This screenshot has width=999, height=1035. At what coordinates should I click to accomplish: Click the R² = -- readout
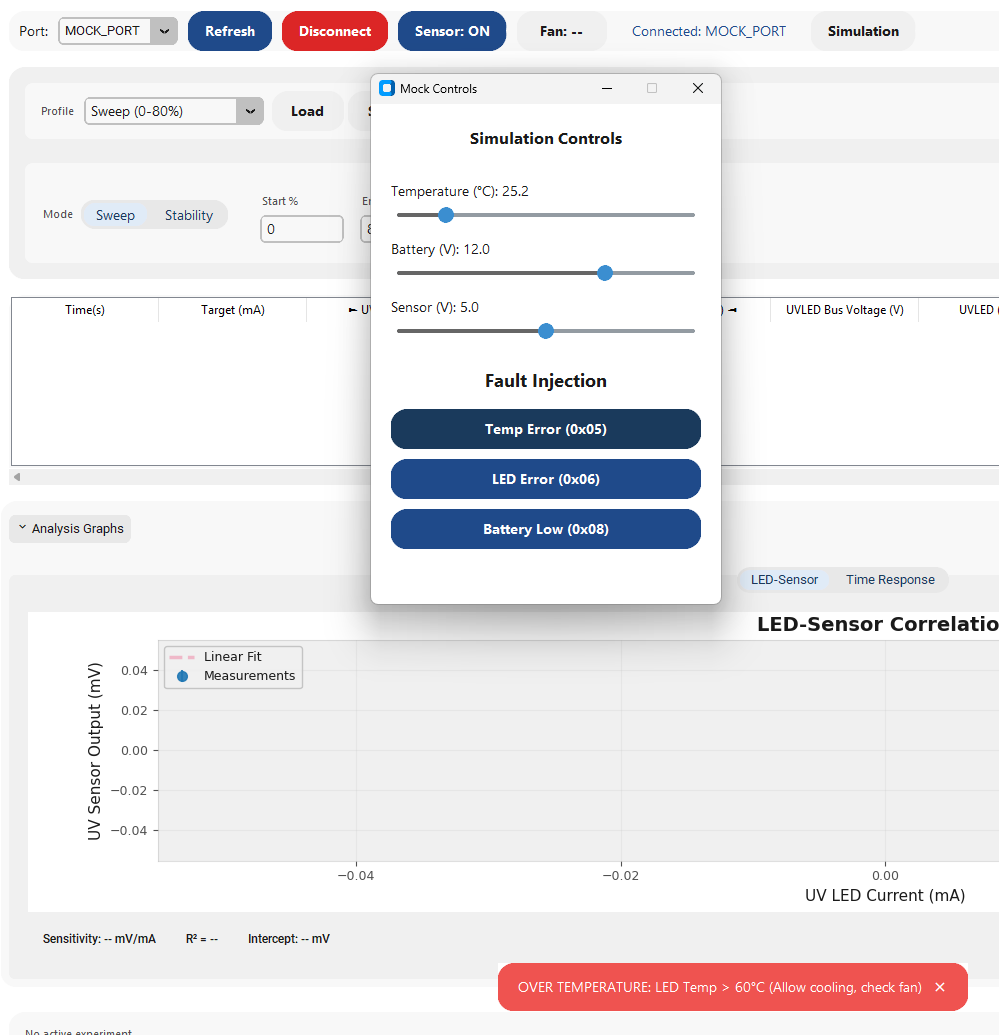(x=201, y=939)
